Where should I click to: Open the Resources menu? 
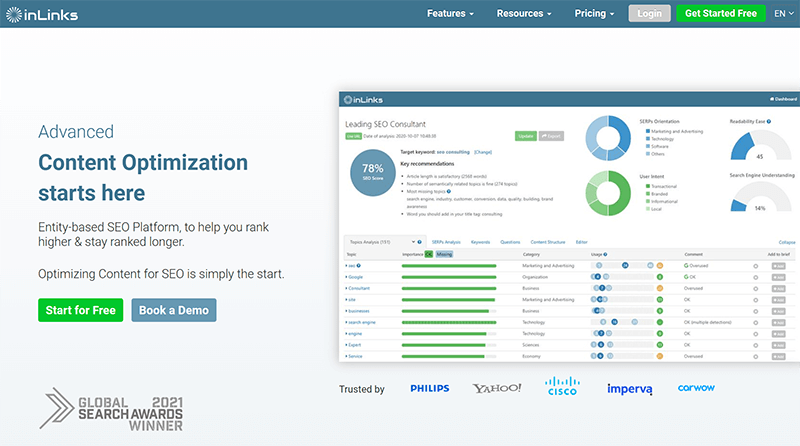524,14
